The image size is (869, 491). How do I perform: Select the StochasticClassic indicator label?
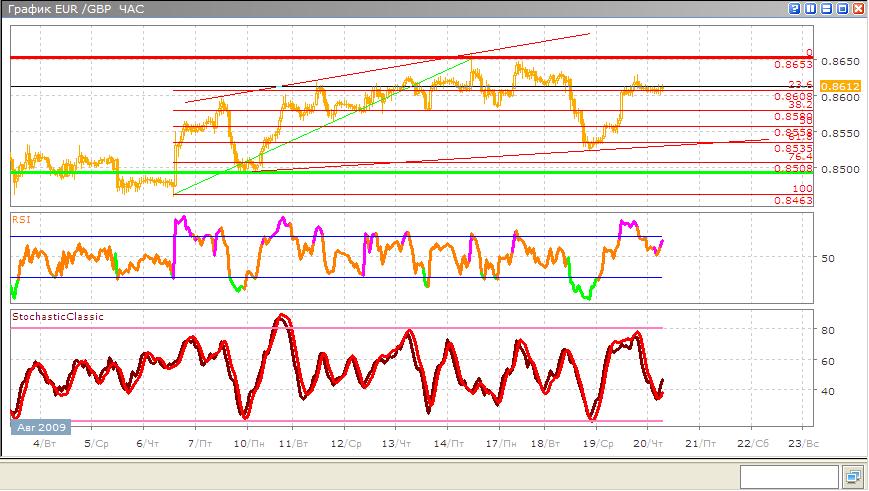pos(58,317)
